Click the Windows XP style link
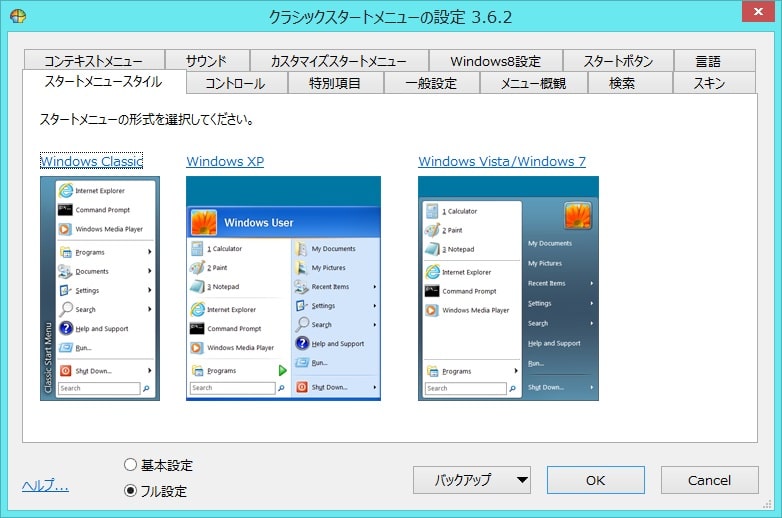The image size is (782, 518). [x=225, y=161]
